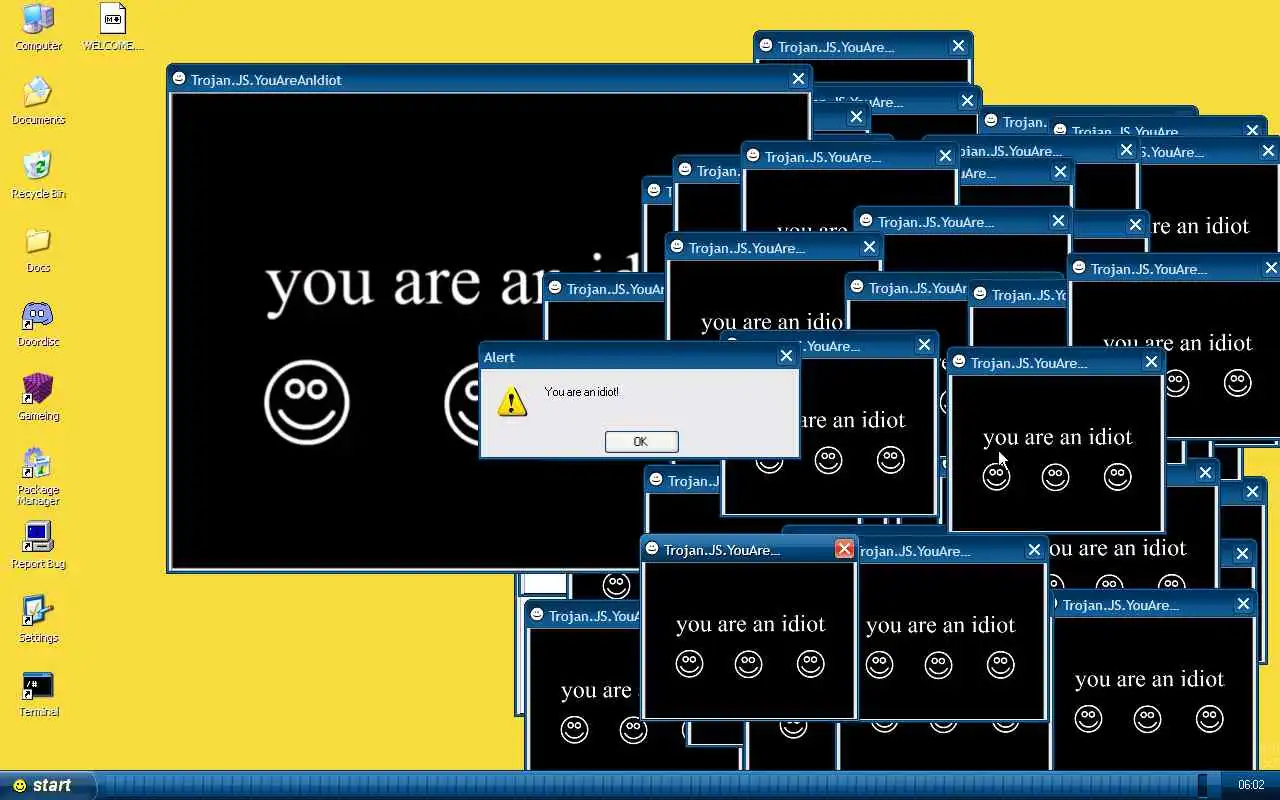
Task: Launch the Terminal shortcut
Action: (38, 693)
